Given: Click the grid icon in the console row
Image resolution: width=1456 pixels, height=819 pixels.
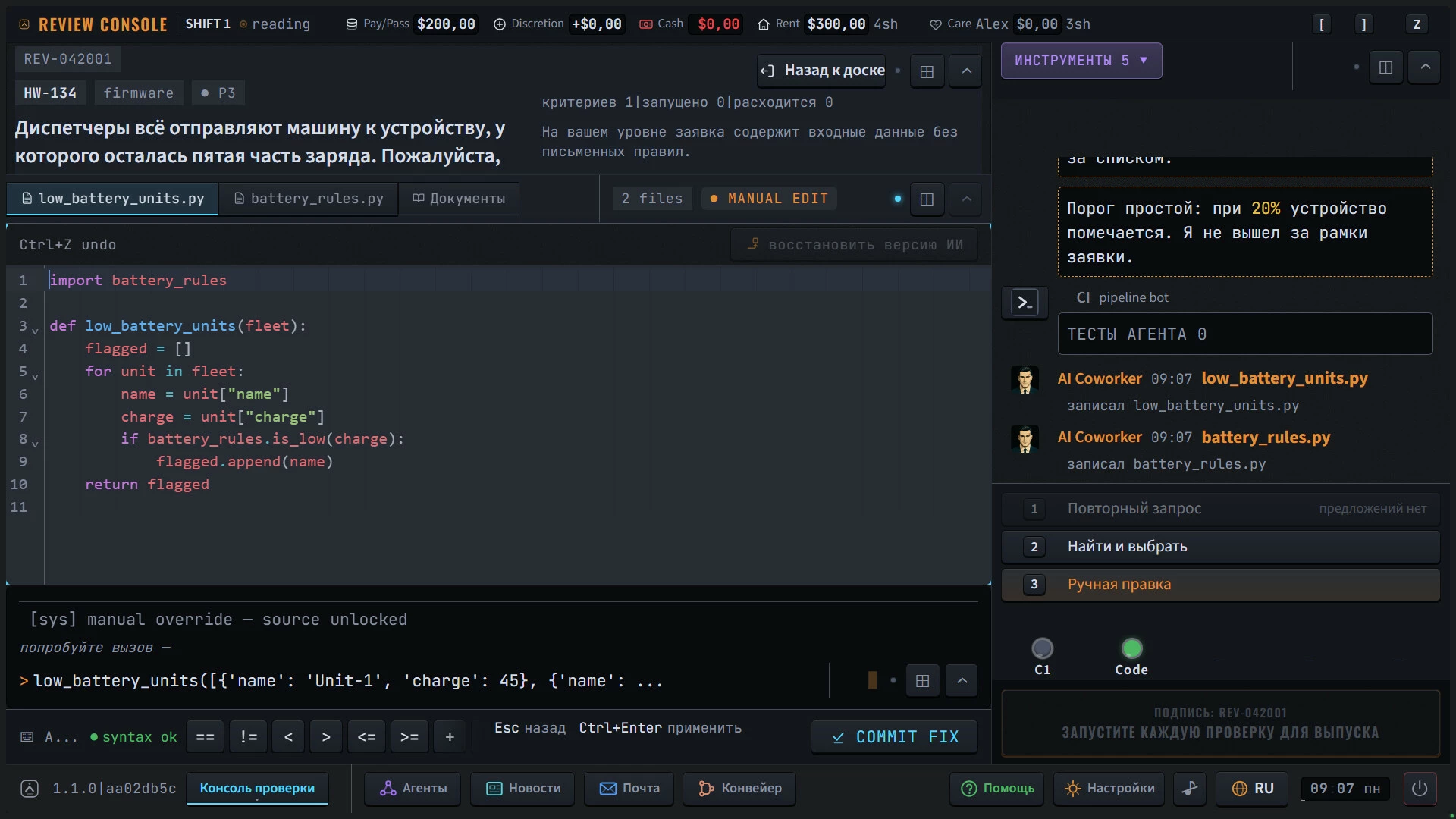Looking at the screenshot, I should coord(922,681).
